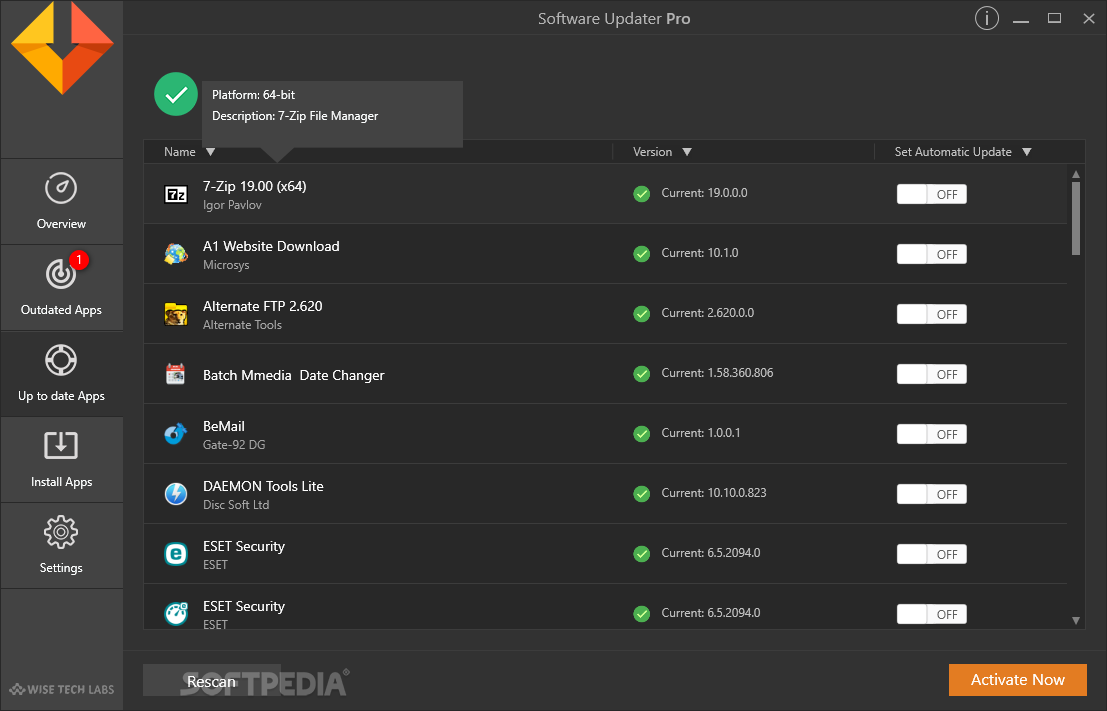The width and height of the screenshot is (1107, 711).
Task: Open the Settings gear icon
Action: [x=61, y=532]
